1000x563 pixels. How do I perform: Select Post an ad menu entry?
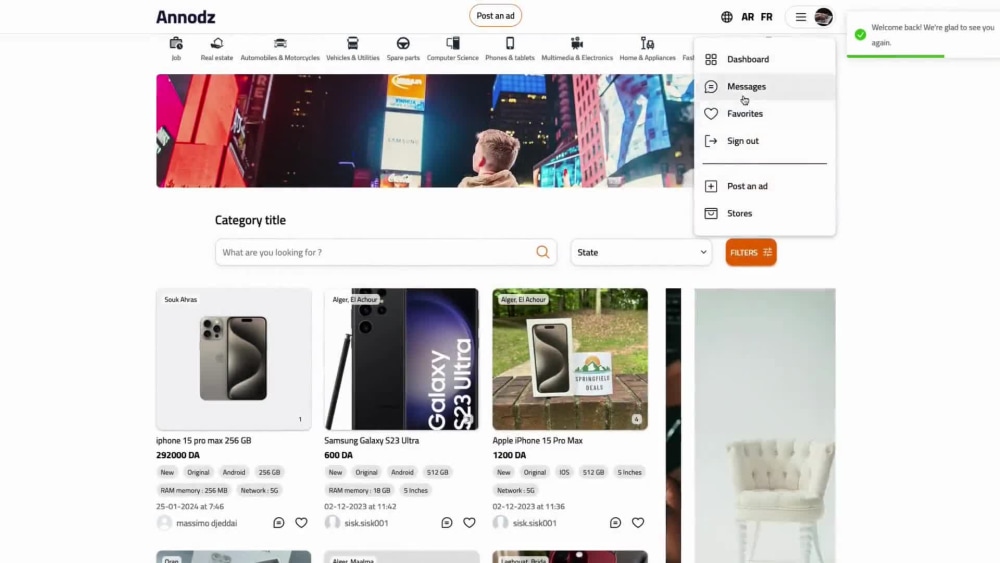tap(765, 186)
